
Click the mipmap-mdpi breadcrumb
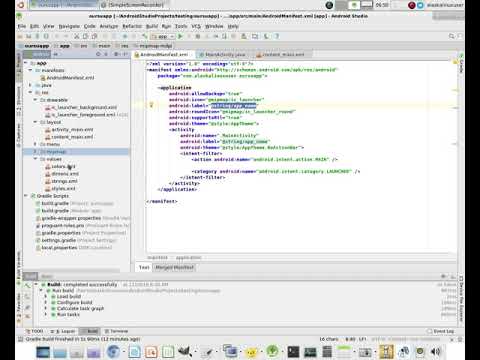point(153,46)
